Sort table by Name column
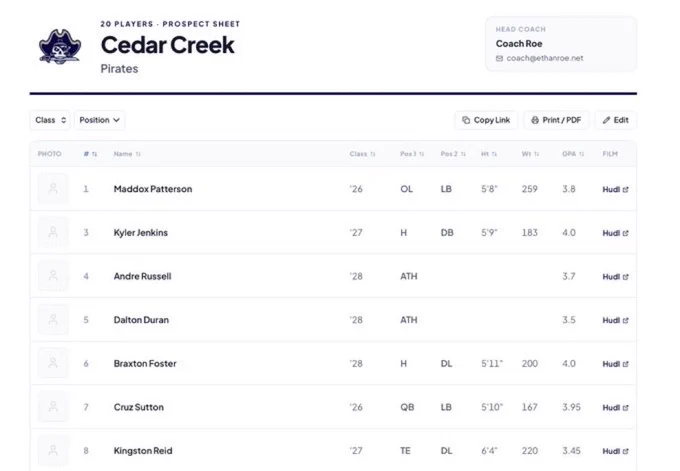 [127, 154]
